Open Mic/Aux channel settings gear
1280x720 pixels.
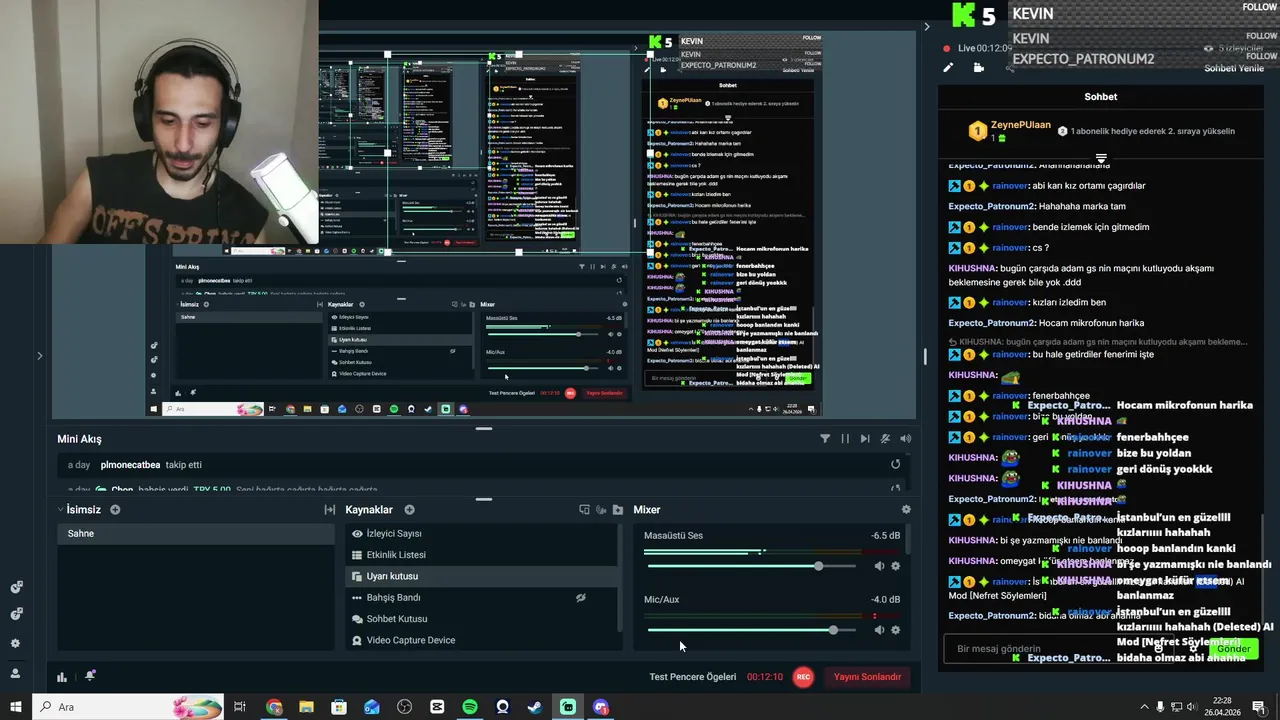click(x=895, y=630)
